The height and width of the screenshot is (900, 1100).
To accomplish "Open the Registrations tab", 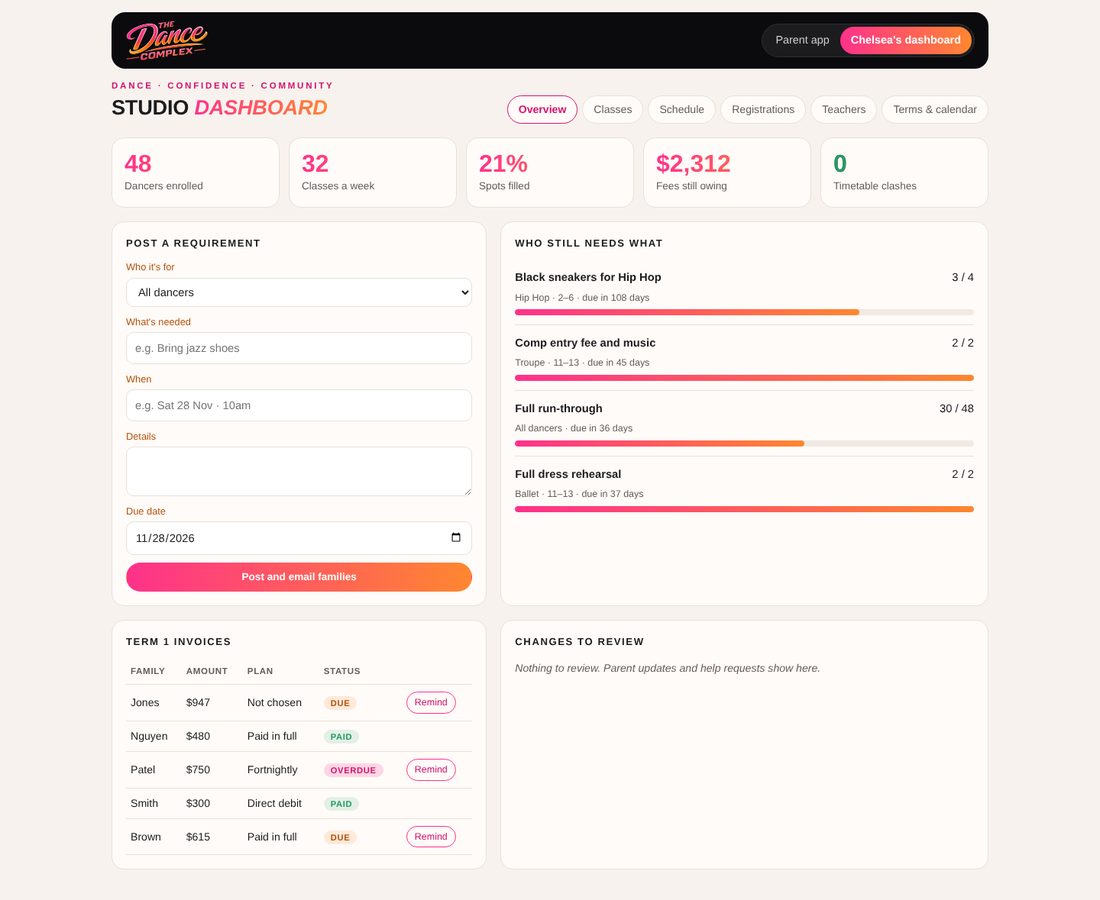I will (763, 109).
